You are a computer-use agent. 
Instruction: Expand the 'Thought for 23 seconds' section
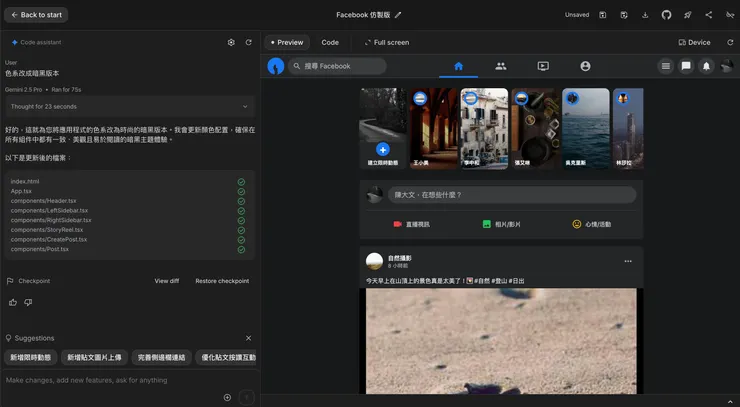130,107
